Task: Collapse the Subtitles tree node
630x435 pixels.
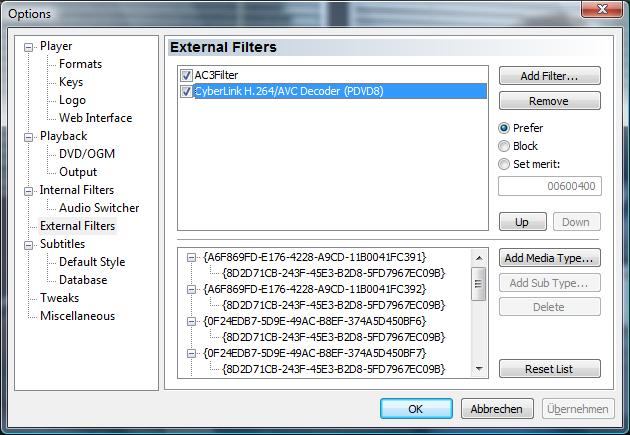Action: pyautogui.click(x=28, y=245)
